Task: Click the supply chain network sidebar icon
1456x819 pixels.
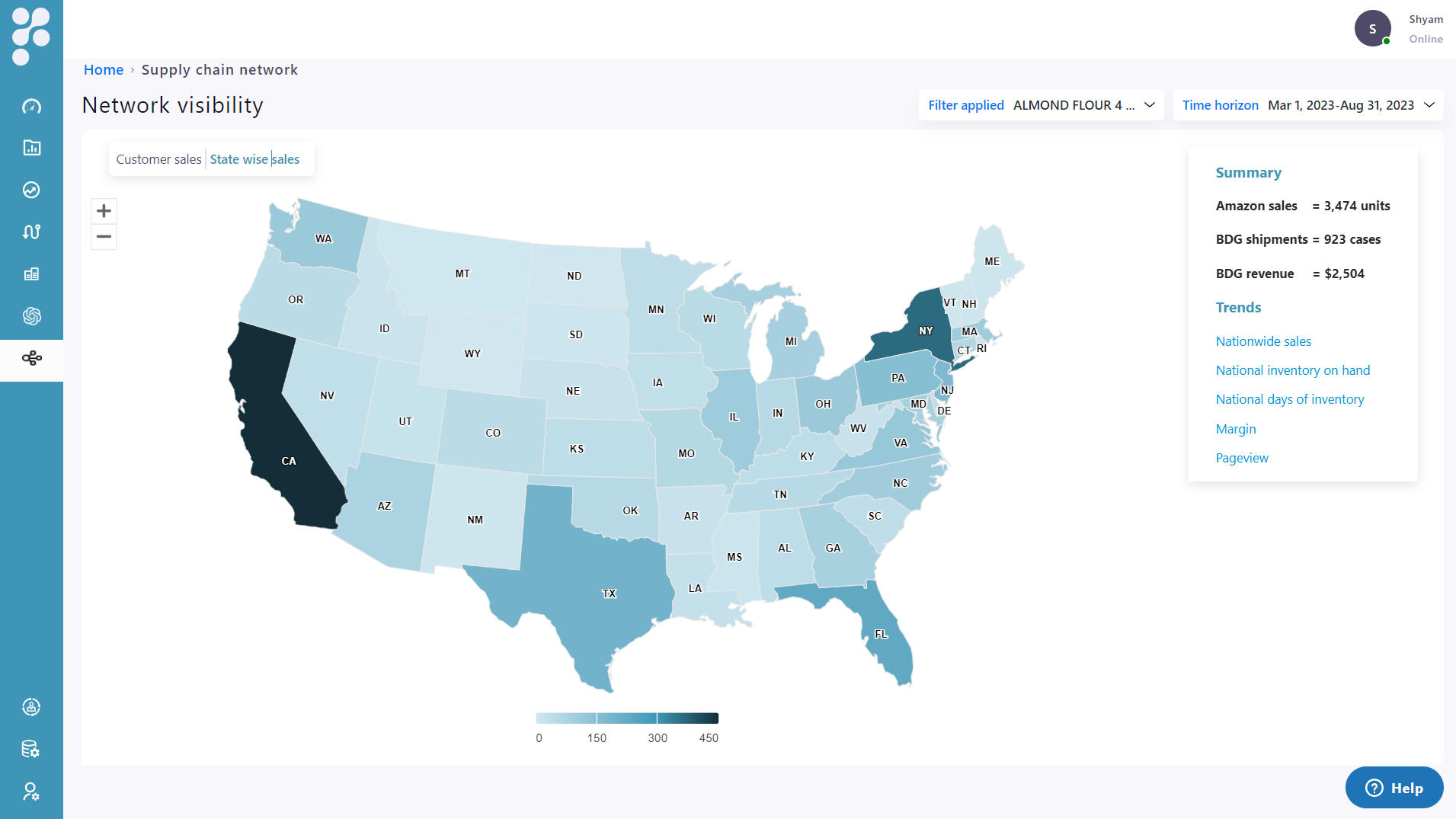Action: 31,358
